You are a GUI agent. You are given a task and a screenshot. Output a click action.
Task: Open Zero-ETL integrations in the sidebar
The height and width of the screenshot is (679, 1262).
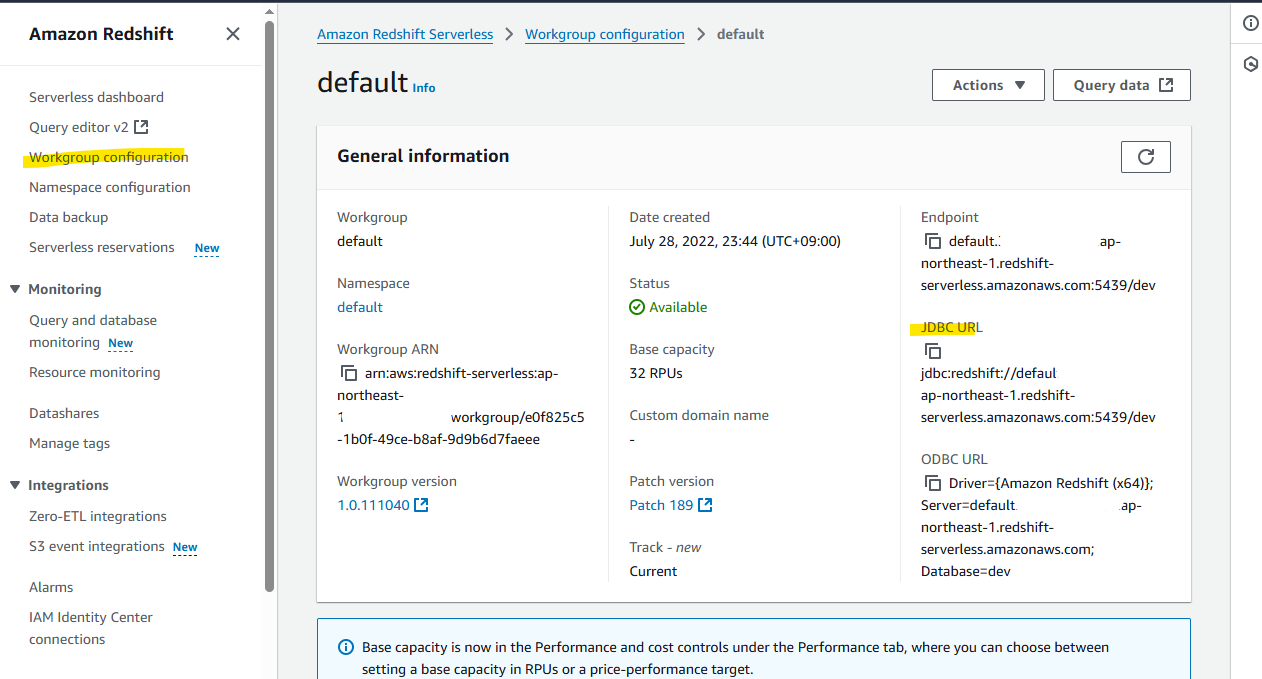(x=98, y=516)
